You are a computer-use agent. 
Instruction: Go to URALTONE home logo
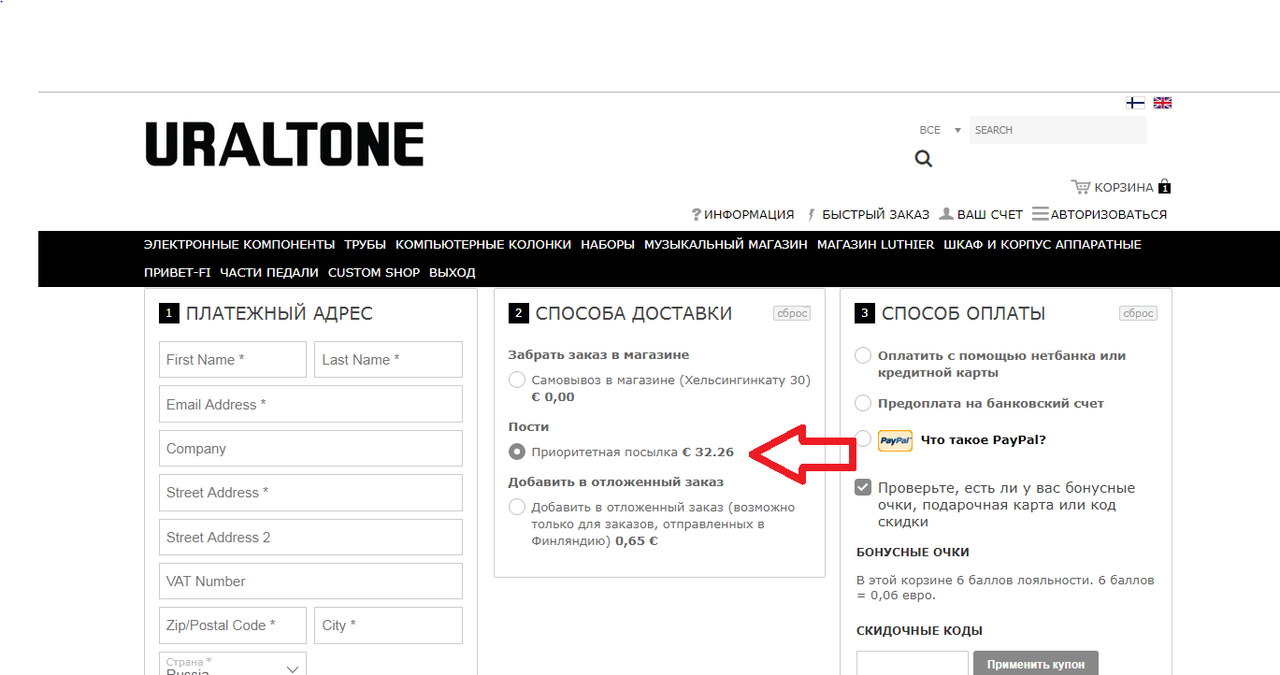[x=285, y=144]
